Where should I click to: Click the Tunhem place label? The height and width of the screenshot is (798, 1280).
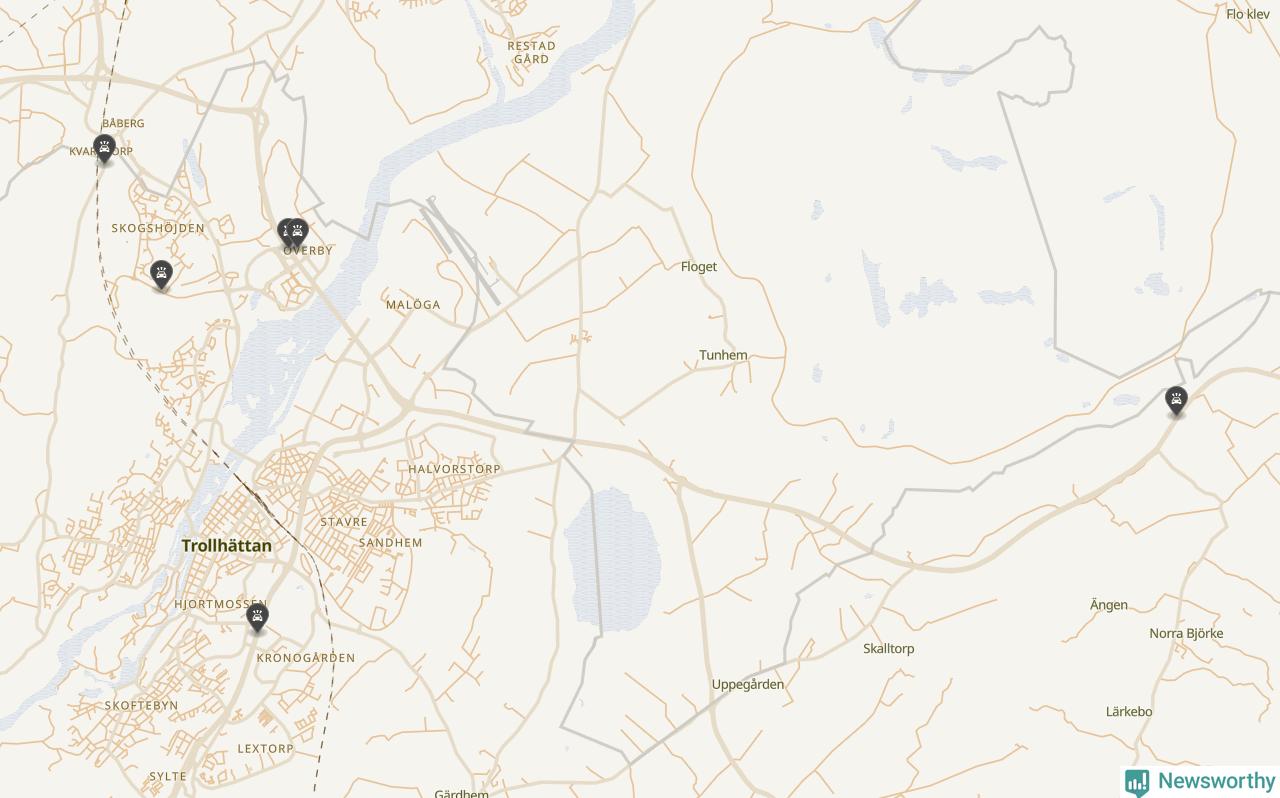pos(723,355)
